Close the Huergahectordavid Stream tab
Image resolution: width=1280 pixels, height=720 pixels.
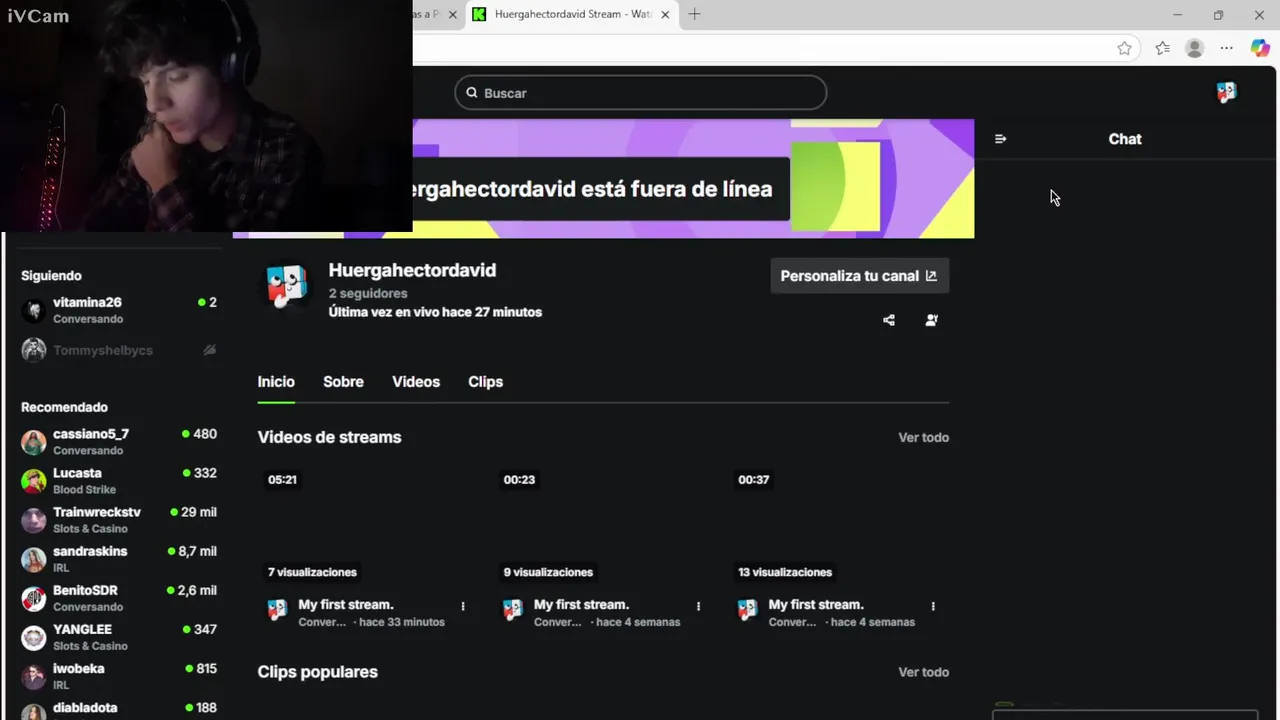(665, 14)
